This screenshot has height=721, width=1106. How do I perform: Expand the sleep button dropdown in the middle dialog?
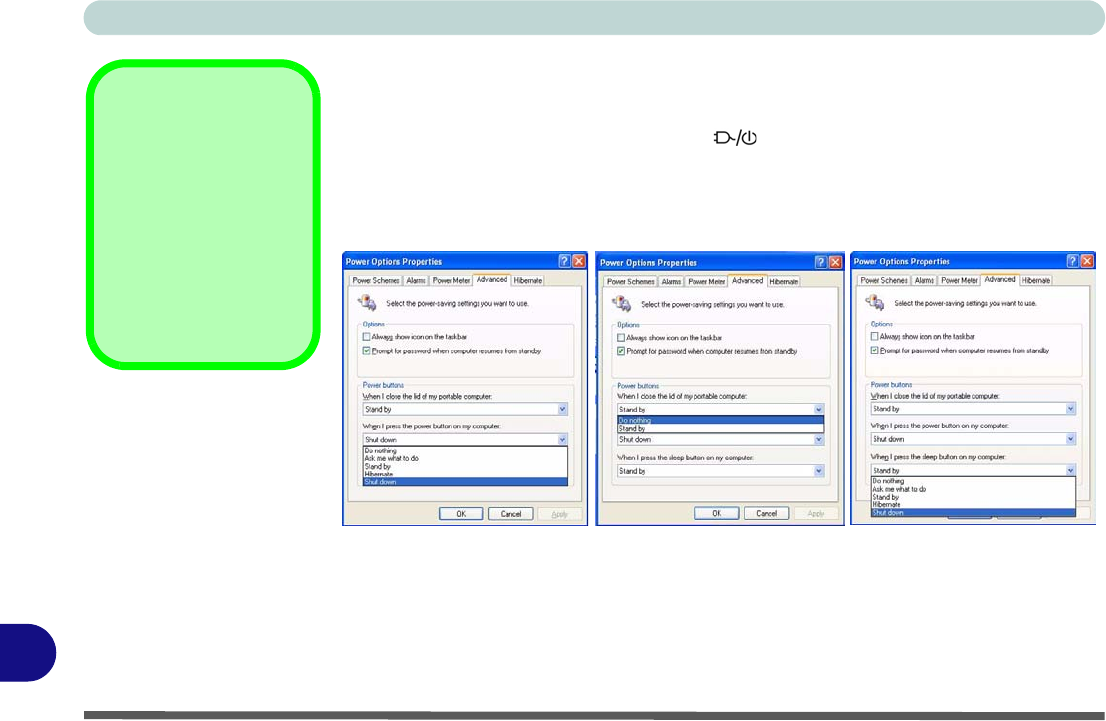pos(818,471)
